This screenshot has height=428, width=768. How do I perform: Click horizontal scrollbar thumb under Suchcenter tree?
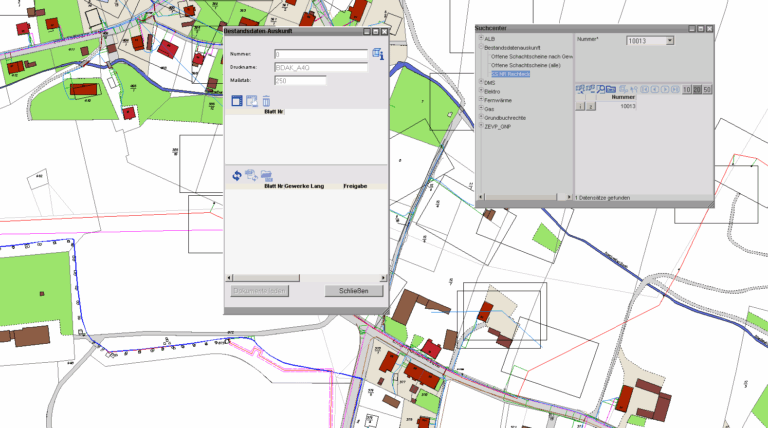(x=521, y=197)
